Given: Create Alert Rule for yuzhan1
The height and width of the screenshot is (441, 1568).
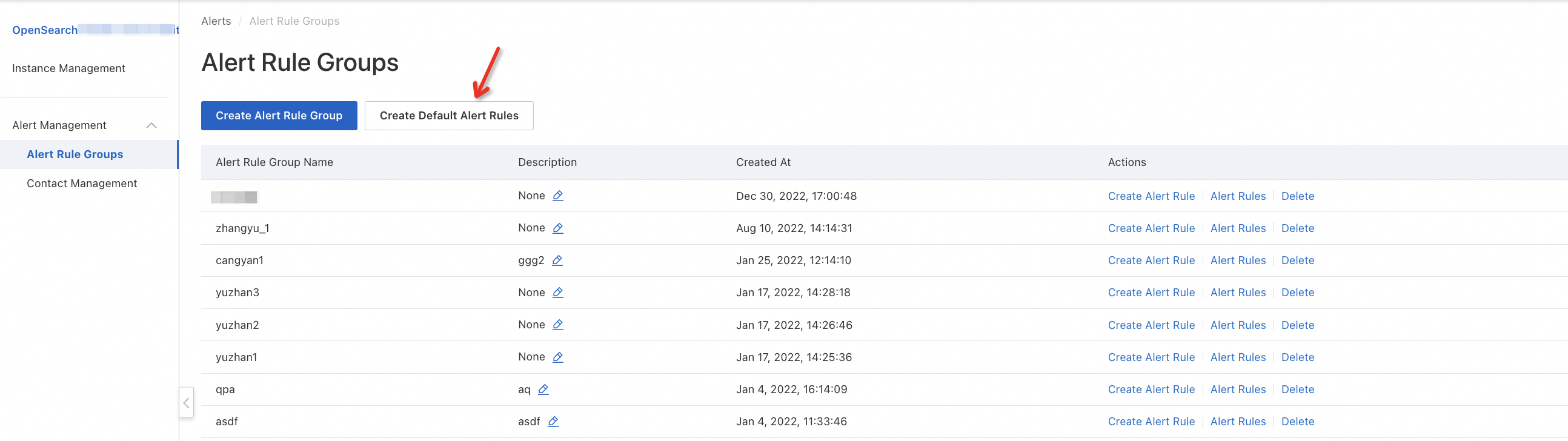Looking at the screenshot, I should pyautogui.click(x=1151, y=357).
